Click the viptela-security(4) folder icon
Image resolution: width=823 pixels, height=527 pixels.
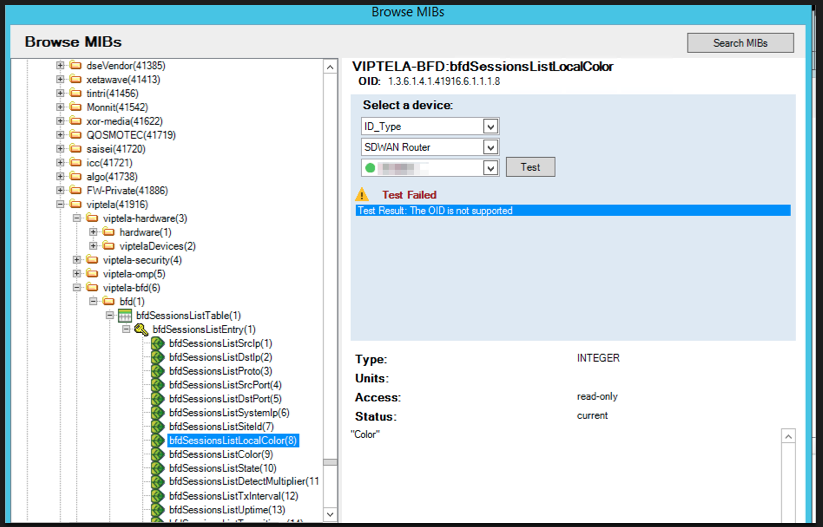point(92,260)
